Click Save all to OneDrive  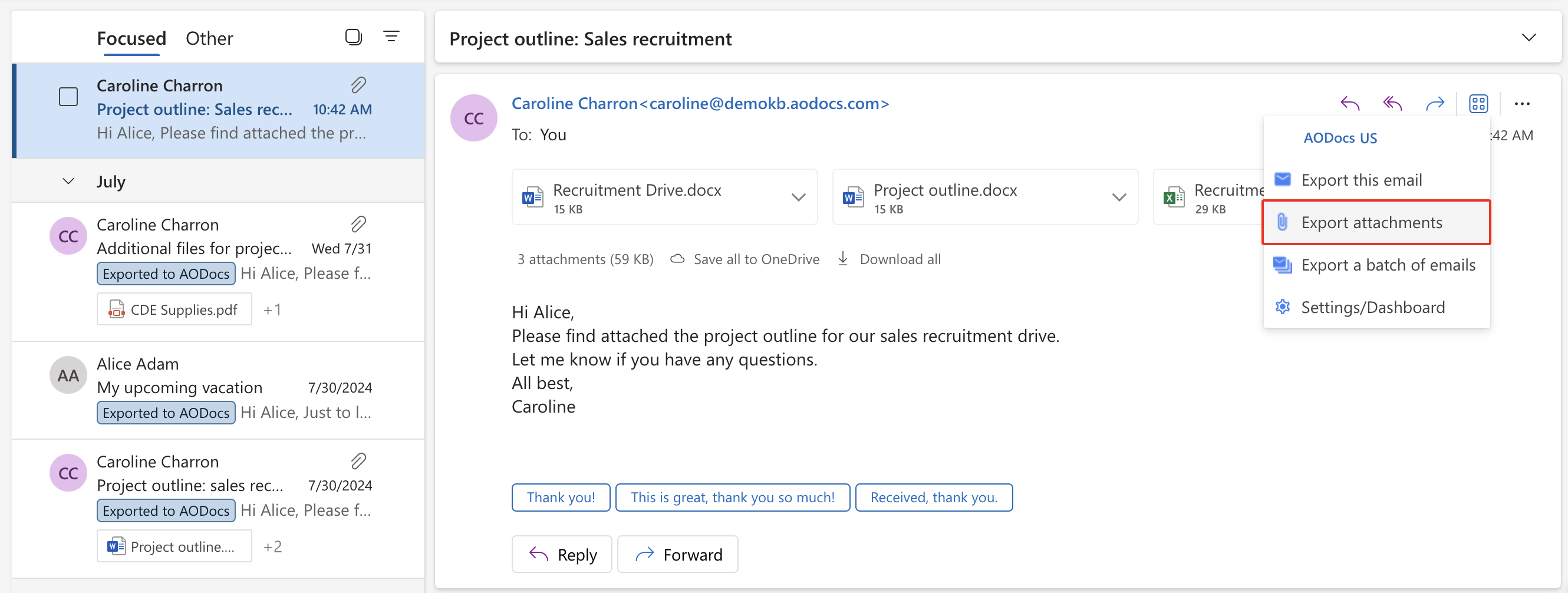[x=745, y=259]
